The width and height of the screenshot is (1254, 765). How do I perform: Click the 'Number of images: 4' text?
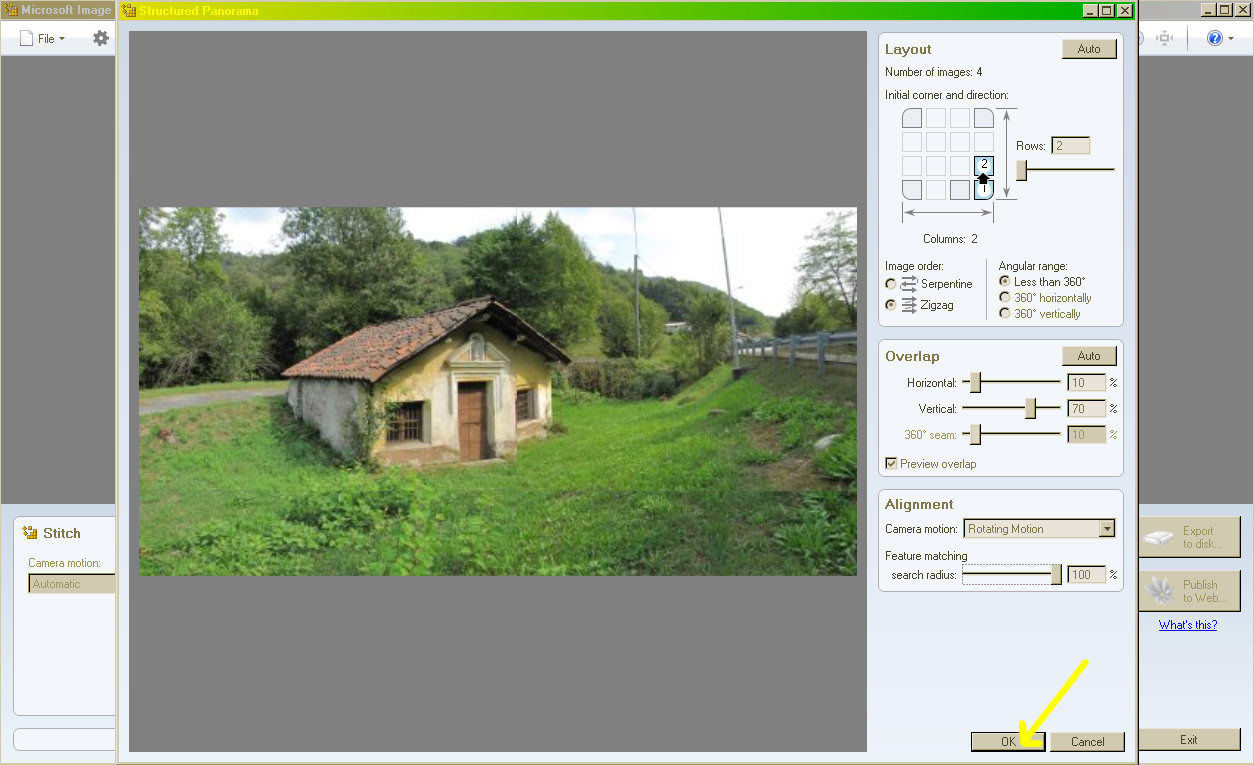click(x=933, y=72)
